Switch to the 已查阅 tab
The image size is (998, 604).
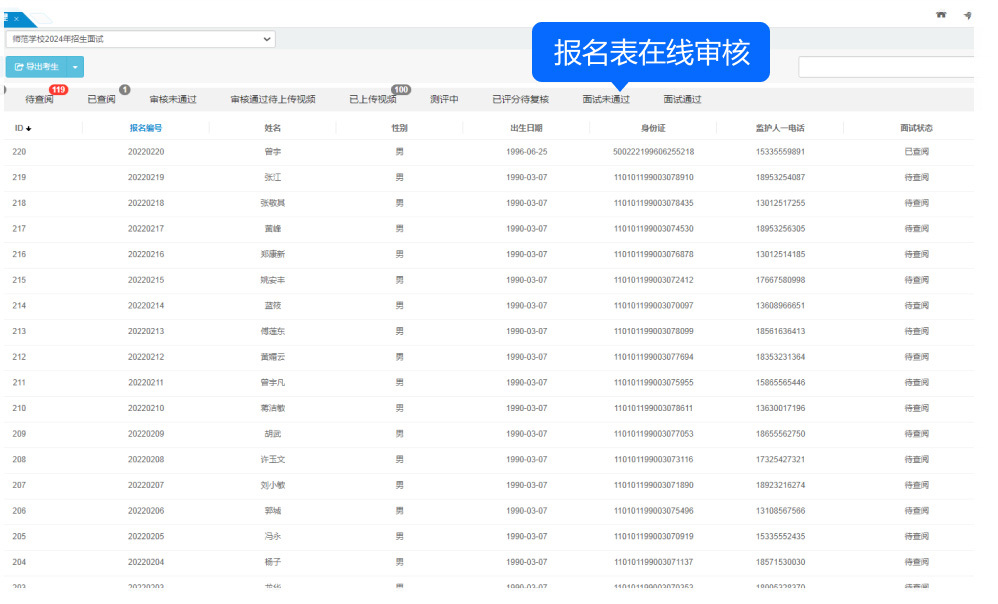click(101, 99)
